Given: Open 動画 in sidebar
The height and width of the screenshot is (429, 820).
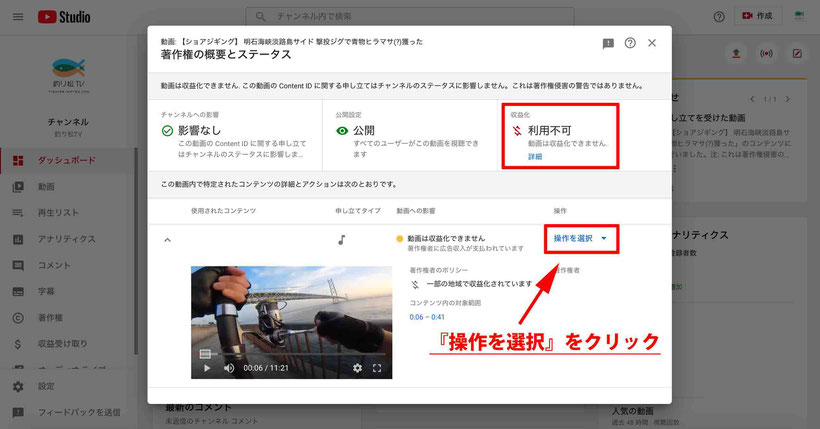Looking at the screenshot, I should point(67,187).
